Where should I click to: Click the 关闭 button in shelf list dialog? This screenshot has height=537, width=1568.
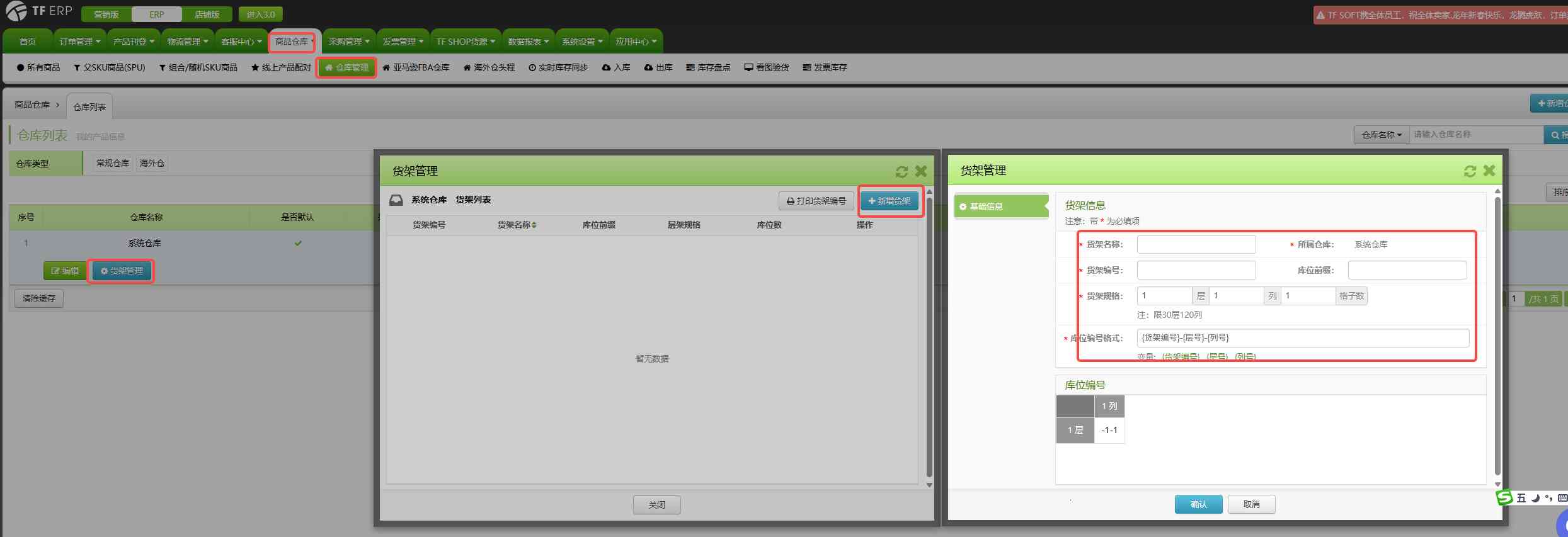click(656, 505)
